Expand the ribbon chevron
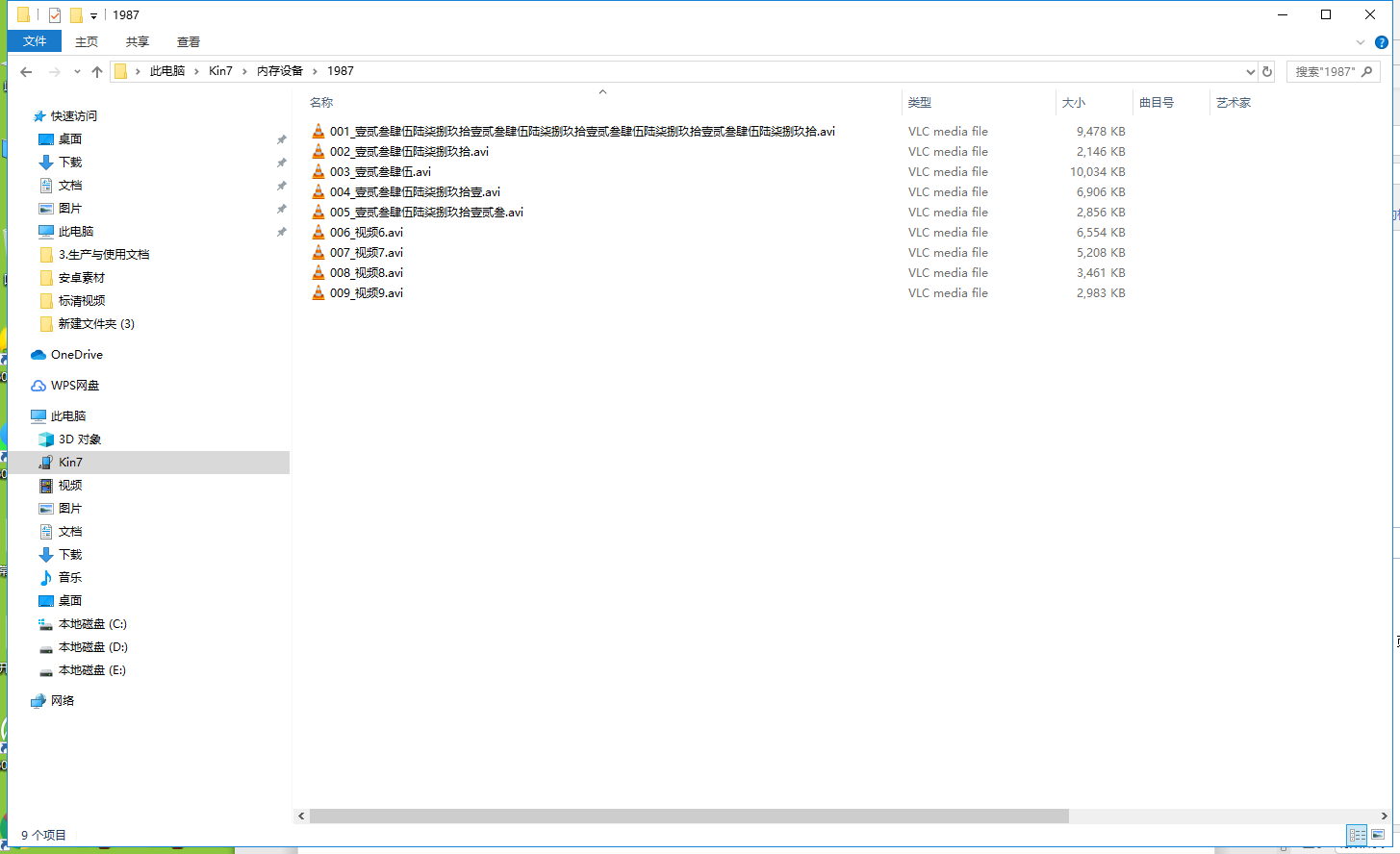The image size is (1400, 854). coord(1360,42)
